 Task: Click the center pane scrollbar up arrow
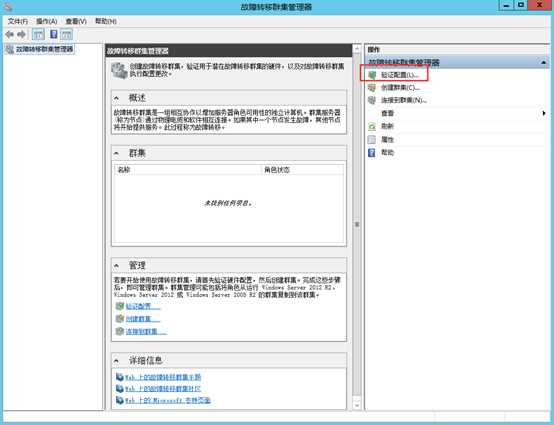point(357,49)
